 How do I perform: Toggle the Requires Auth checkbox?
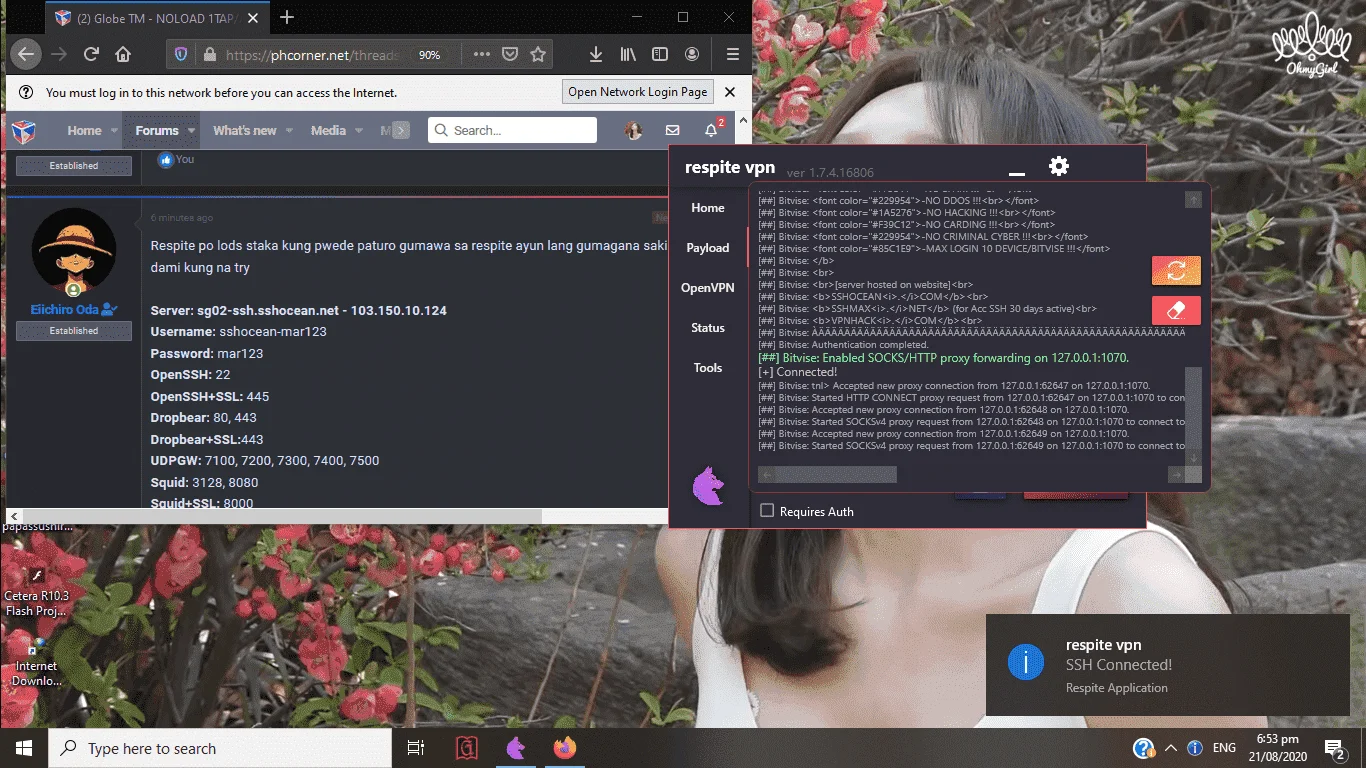point(767,511)
